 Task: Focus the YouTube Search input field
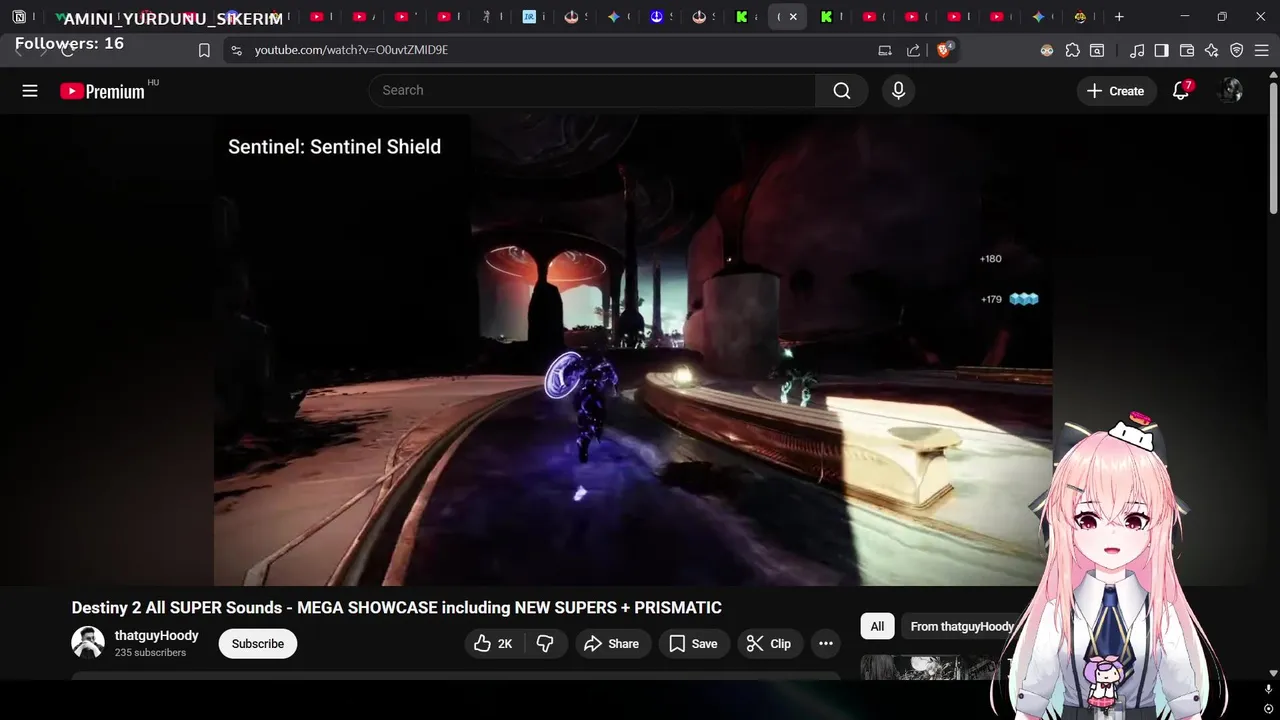tap(592, 91)
